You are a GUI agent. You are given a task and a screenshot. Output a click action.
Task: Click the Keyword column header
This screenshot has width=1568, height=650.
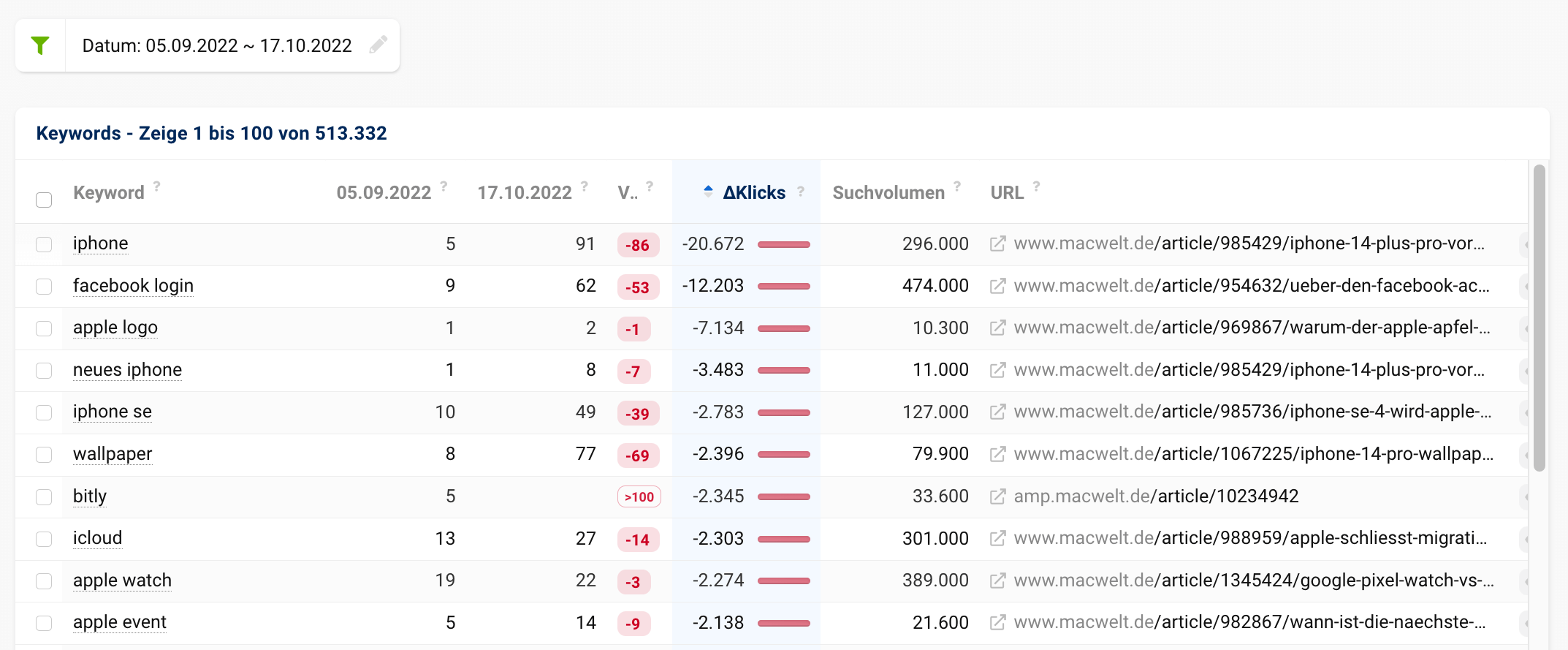click(x=109, y=193)
